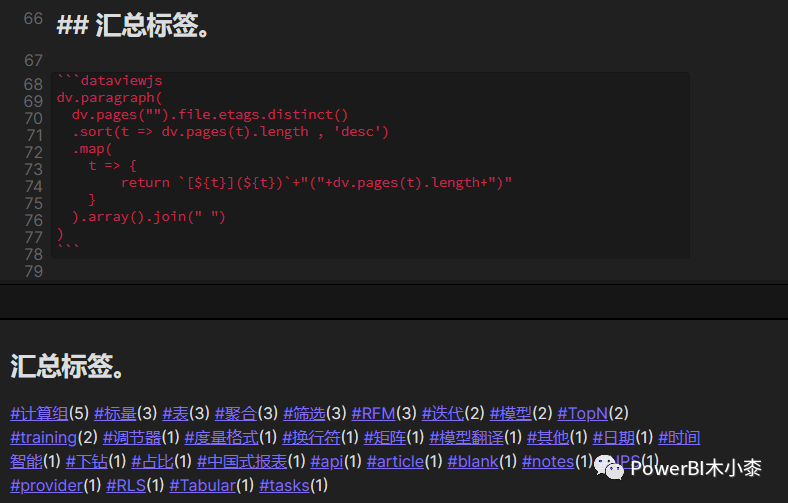Click line number 66 in gutter

click(x=33, y=19)
